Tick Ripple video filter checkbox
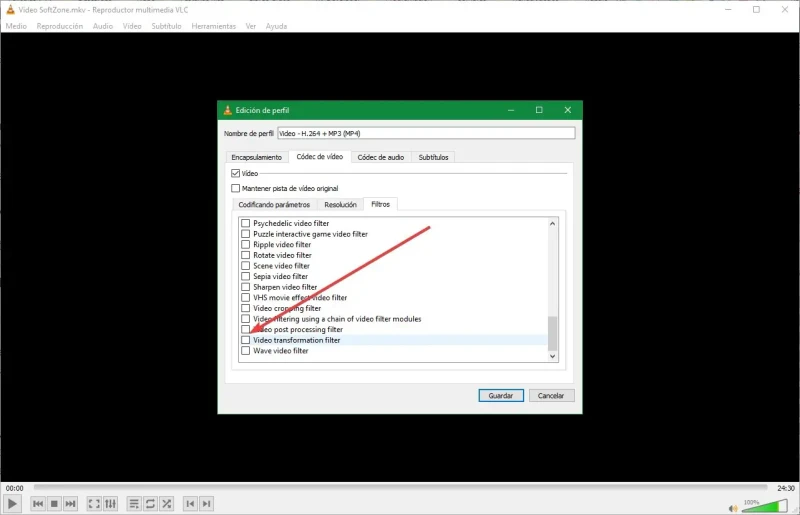This screenshot has height=515, width=800. [x=245, y=244]
